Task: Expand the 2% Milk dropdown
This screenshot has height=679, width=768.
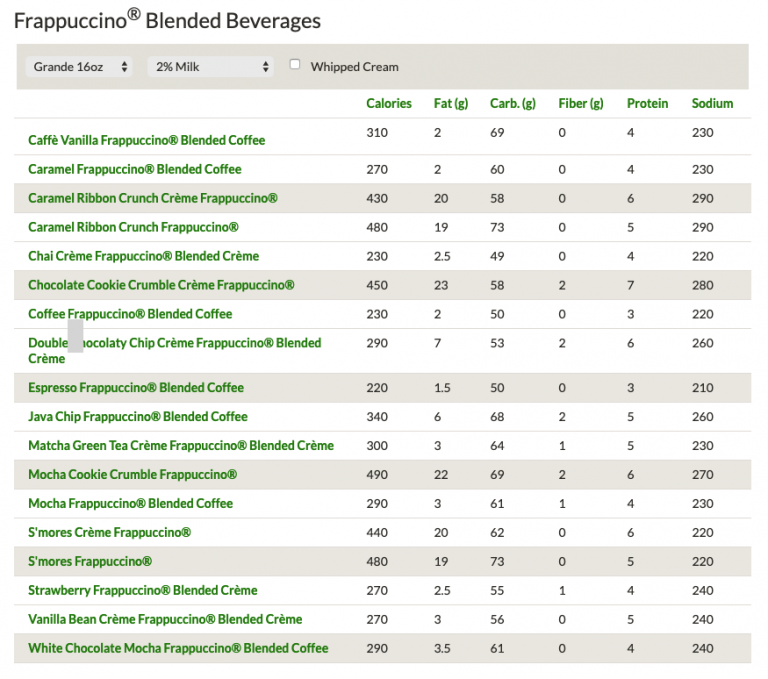Action: 211,67
